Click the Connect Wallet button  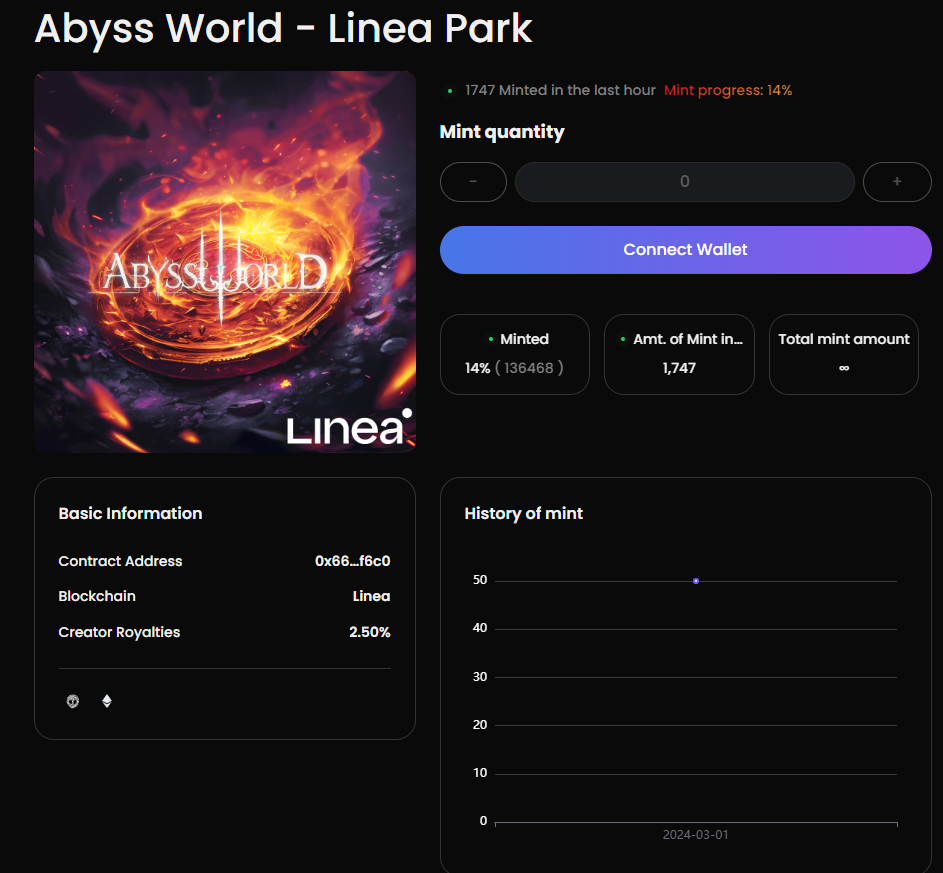pyautogui.click(x=686, y=250)
